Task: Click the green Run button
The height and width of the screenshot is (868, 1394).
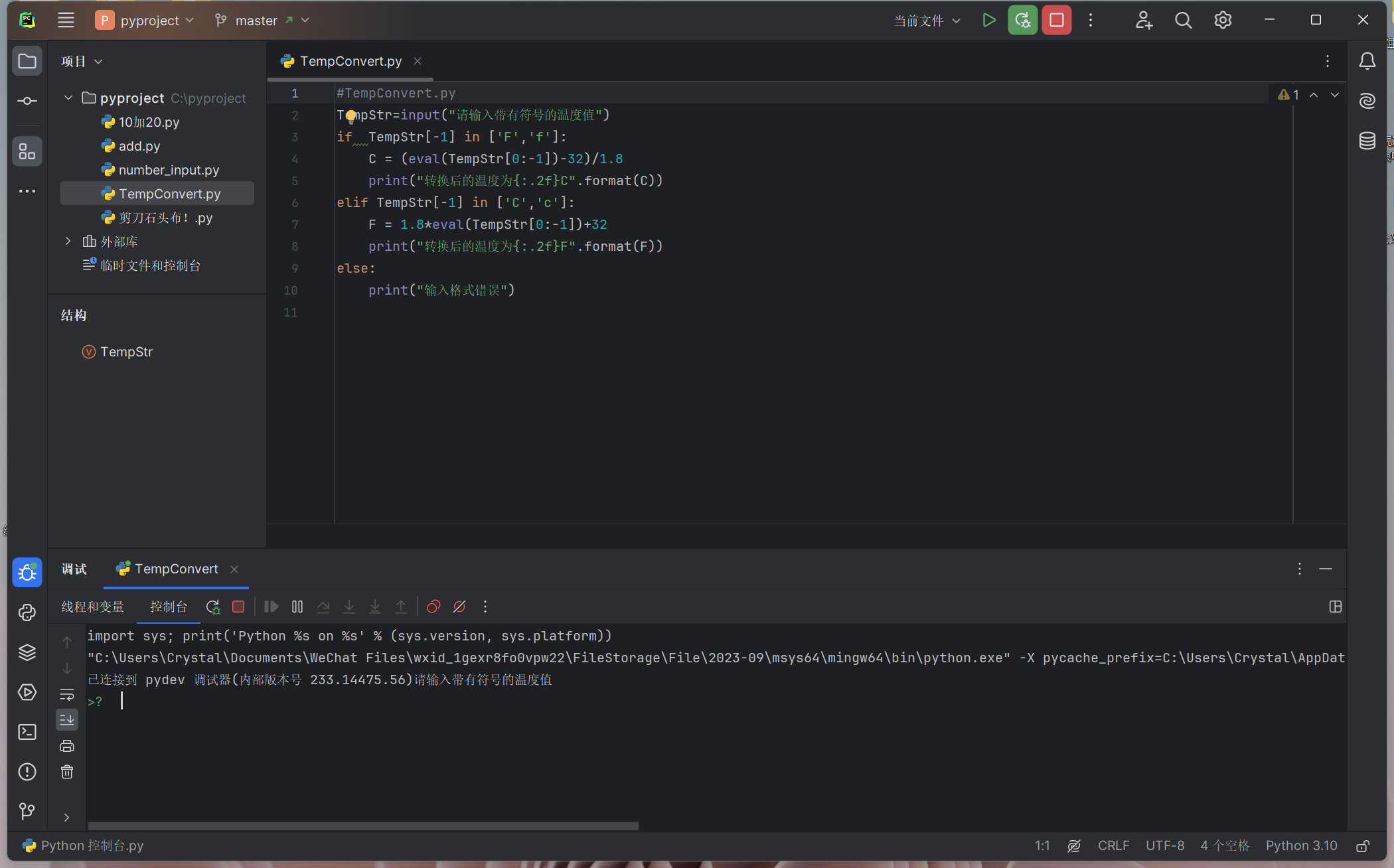Action: coord(988,21)
